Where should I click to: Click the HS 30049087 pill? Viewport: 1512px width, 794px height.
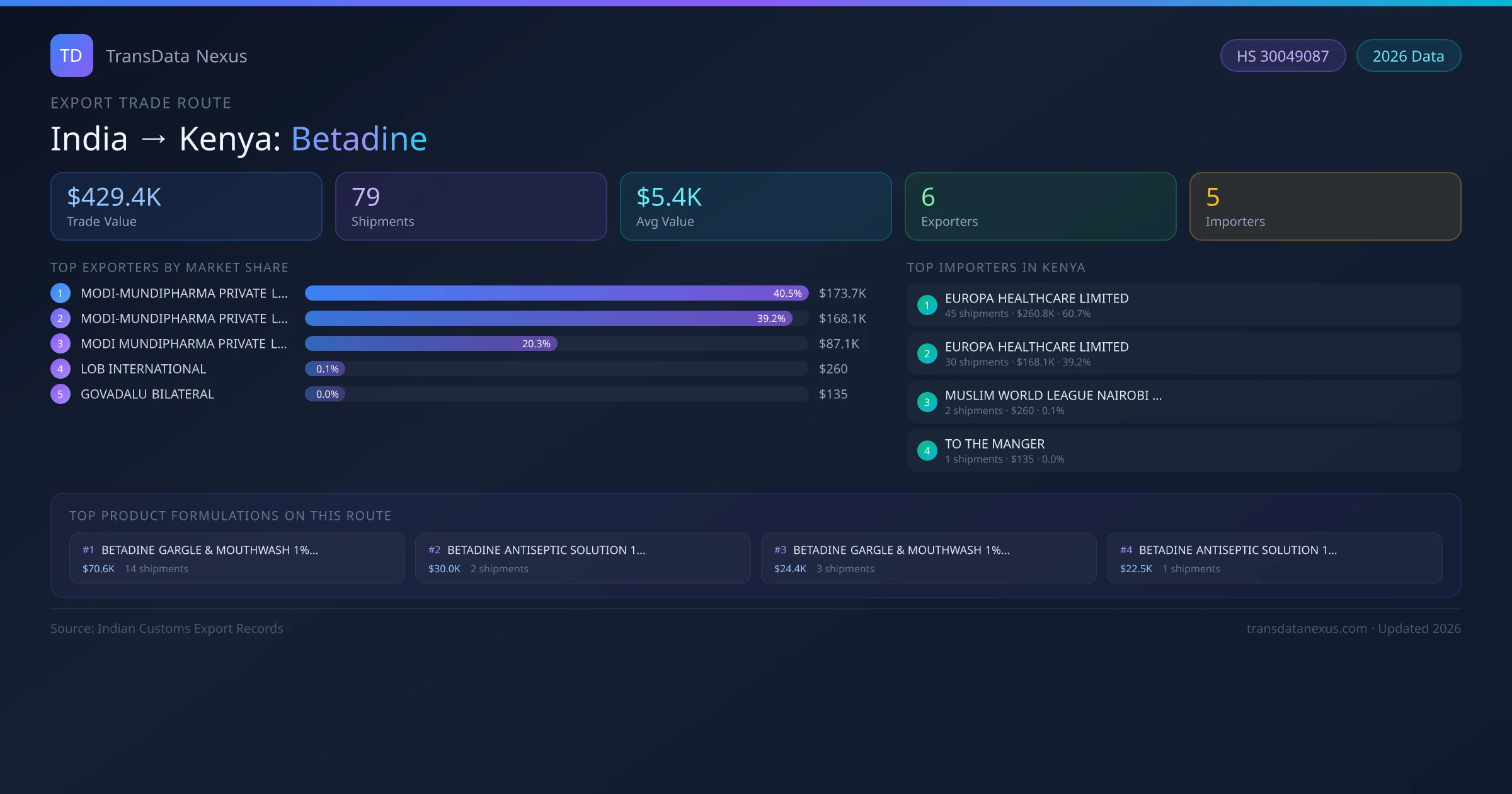click(1283, 56)
